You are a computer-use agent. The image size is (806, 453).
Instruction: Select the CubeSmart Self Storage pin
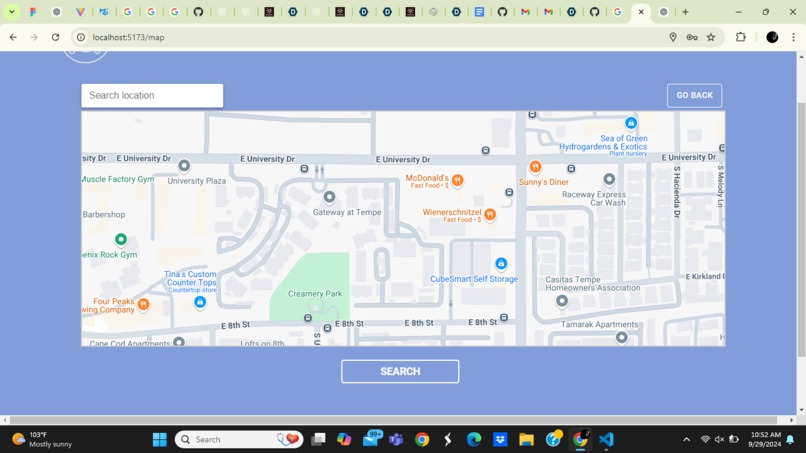[x=501, y=264]
